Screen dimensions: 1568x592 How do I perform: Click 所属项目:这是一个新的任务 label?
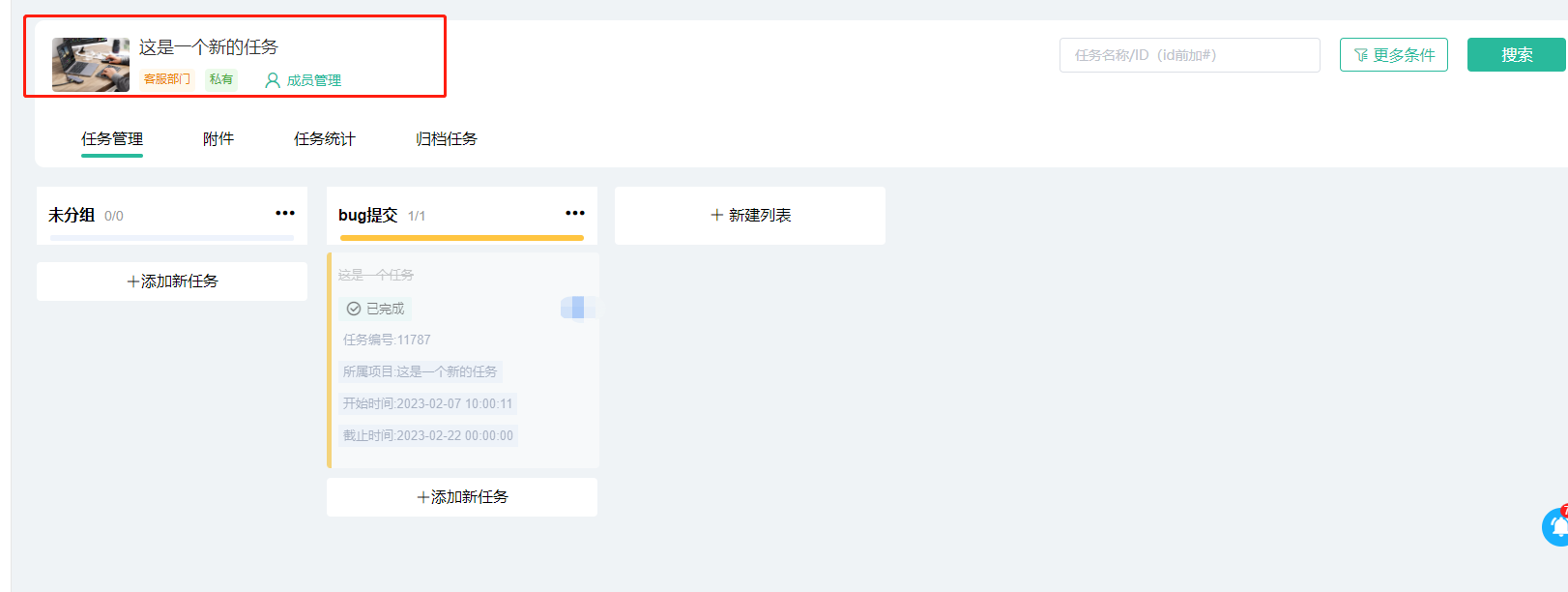(x=421, y=371)
